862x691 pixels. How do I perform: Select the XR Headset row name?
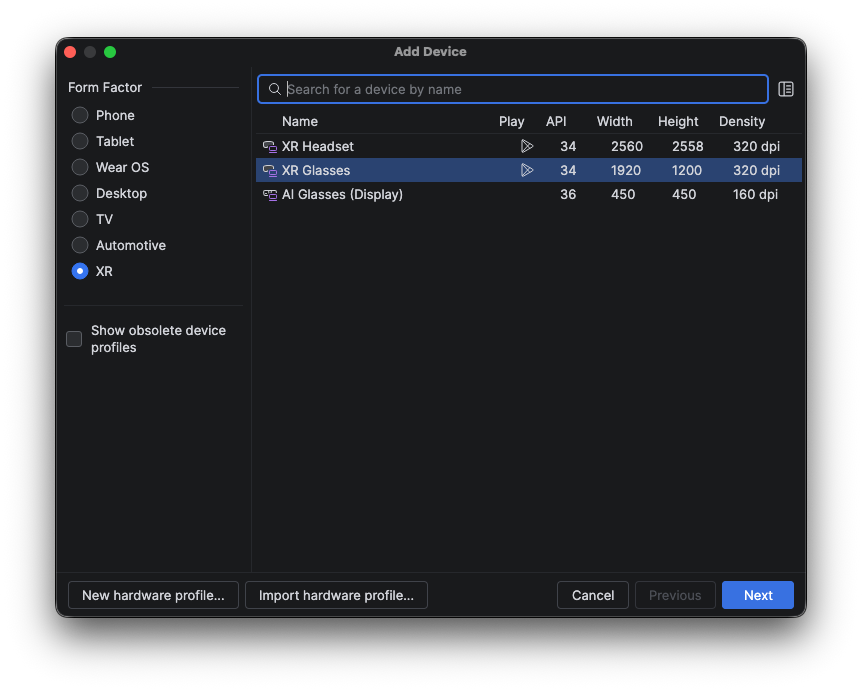318,146
